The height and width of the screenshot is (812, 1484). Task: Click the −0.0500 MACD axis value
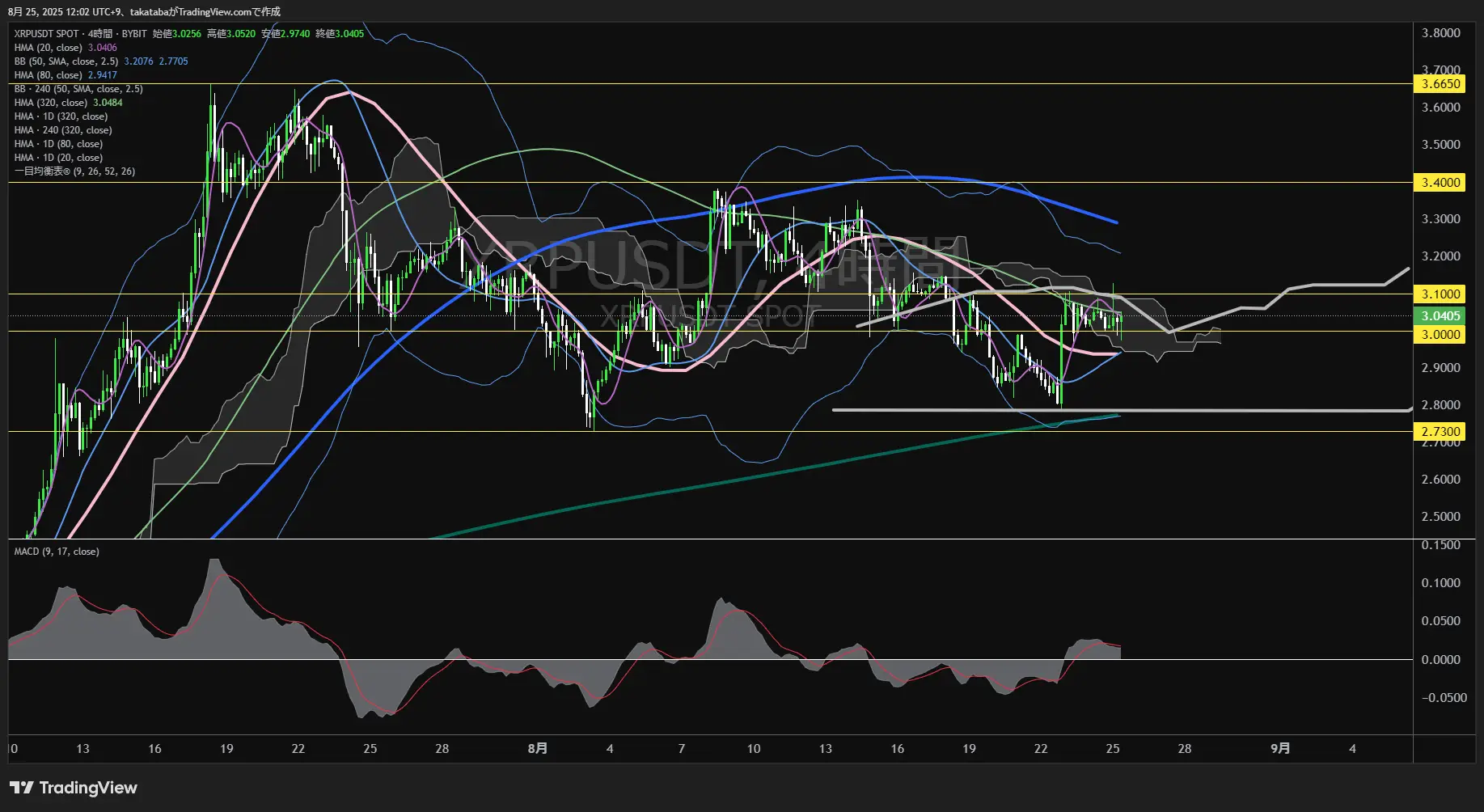pyautogui.click(x=1444, y=698)
